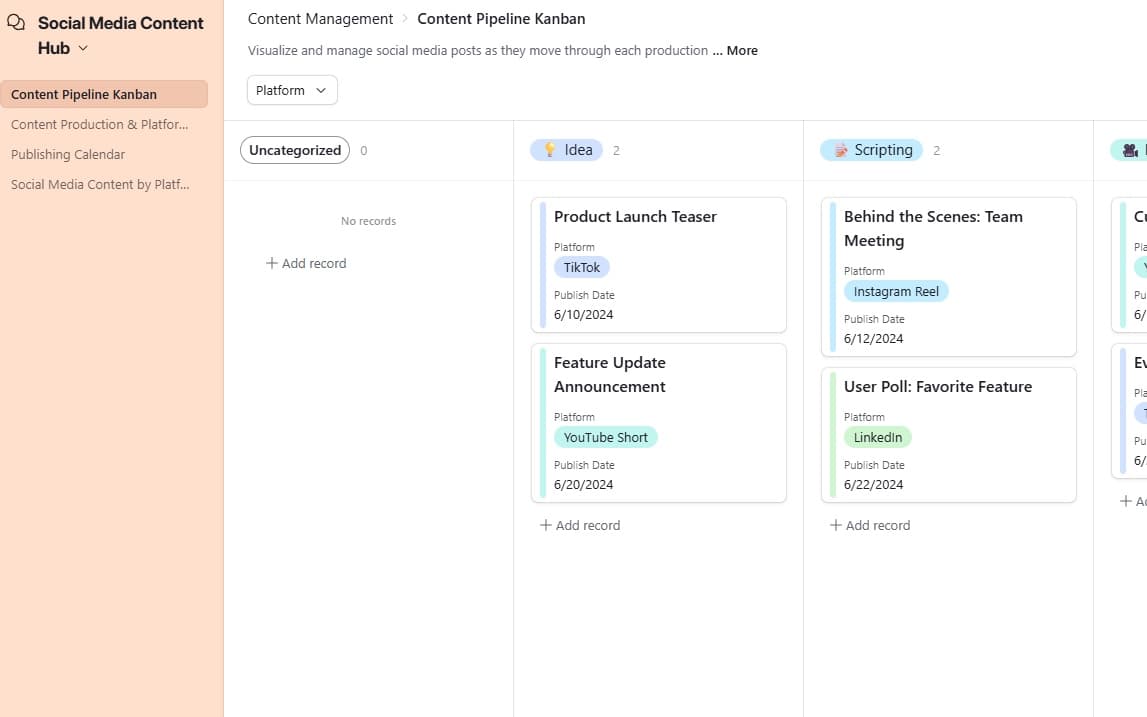Open User Poll: Favorite Feature card
Screen dimensions: 1147x717
click(x=949, y=435)
